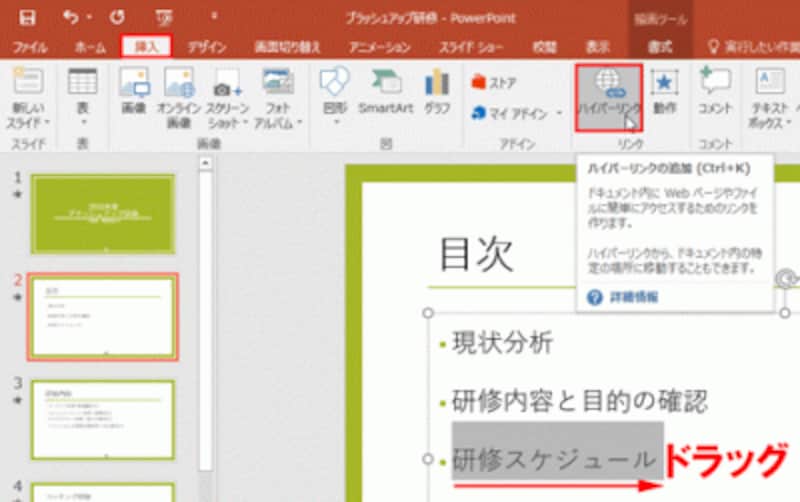Click the slide panel scroll up arrow
This screenshot has width=800, height=502.
(205, 164)
